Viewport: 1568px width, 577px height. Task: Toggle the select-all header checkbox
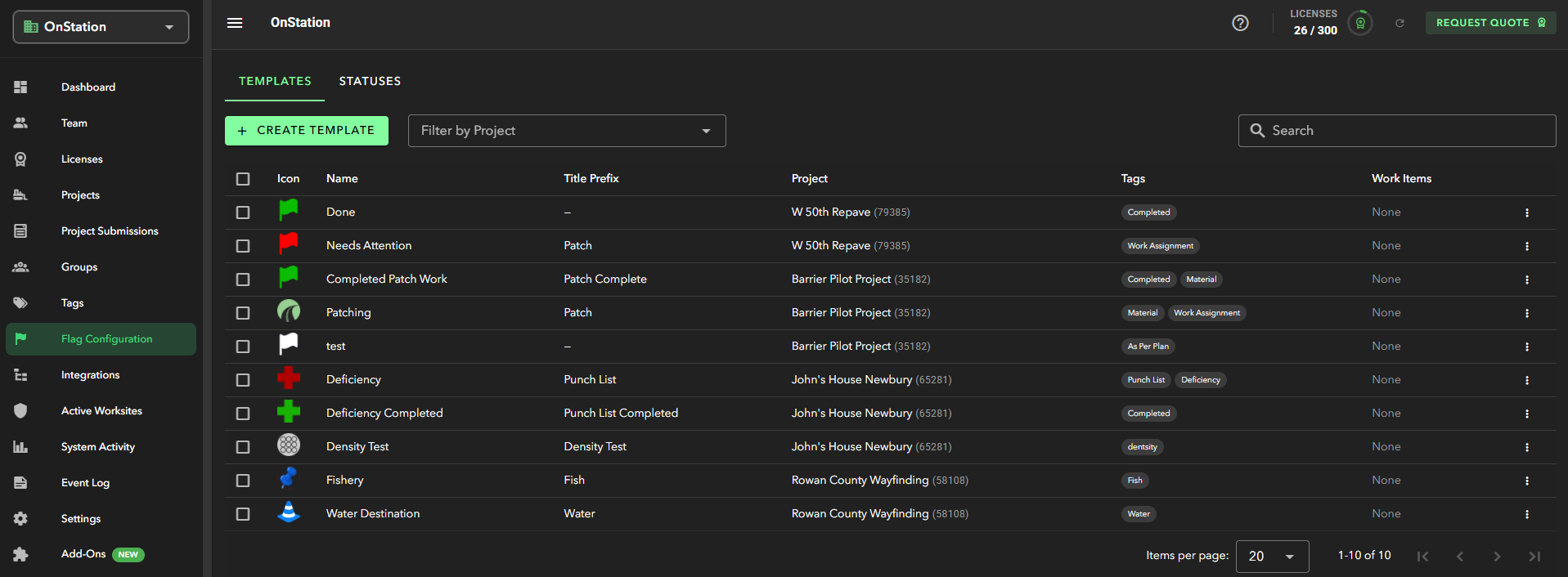[x=243, y=179]
